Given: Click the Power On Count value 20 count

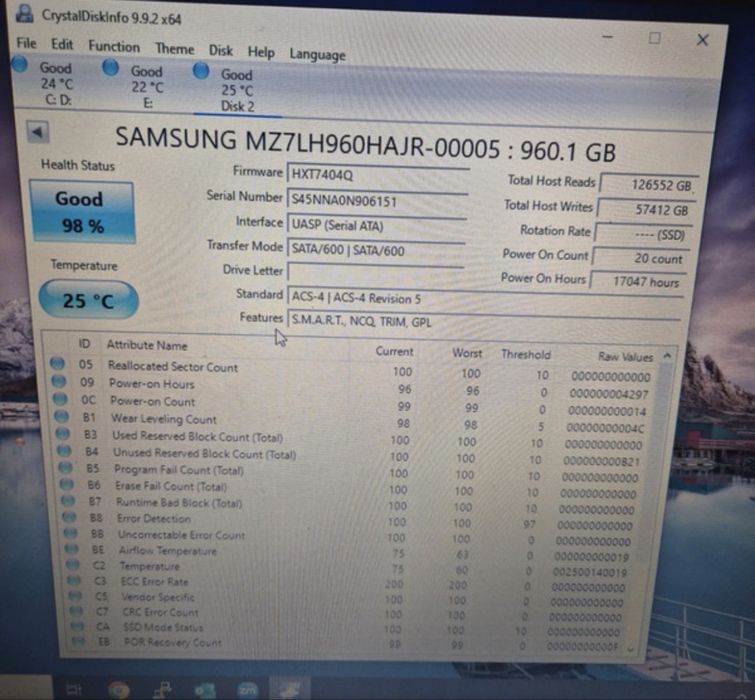Looking at the screenshot, I should click(x=640, y=259).
